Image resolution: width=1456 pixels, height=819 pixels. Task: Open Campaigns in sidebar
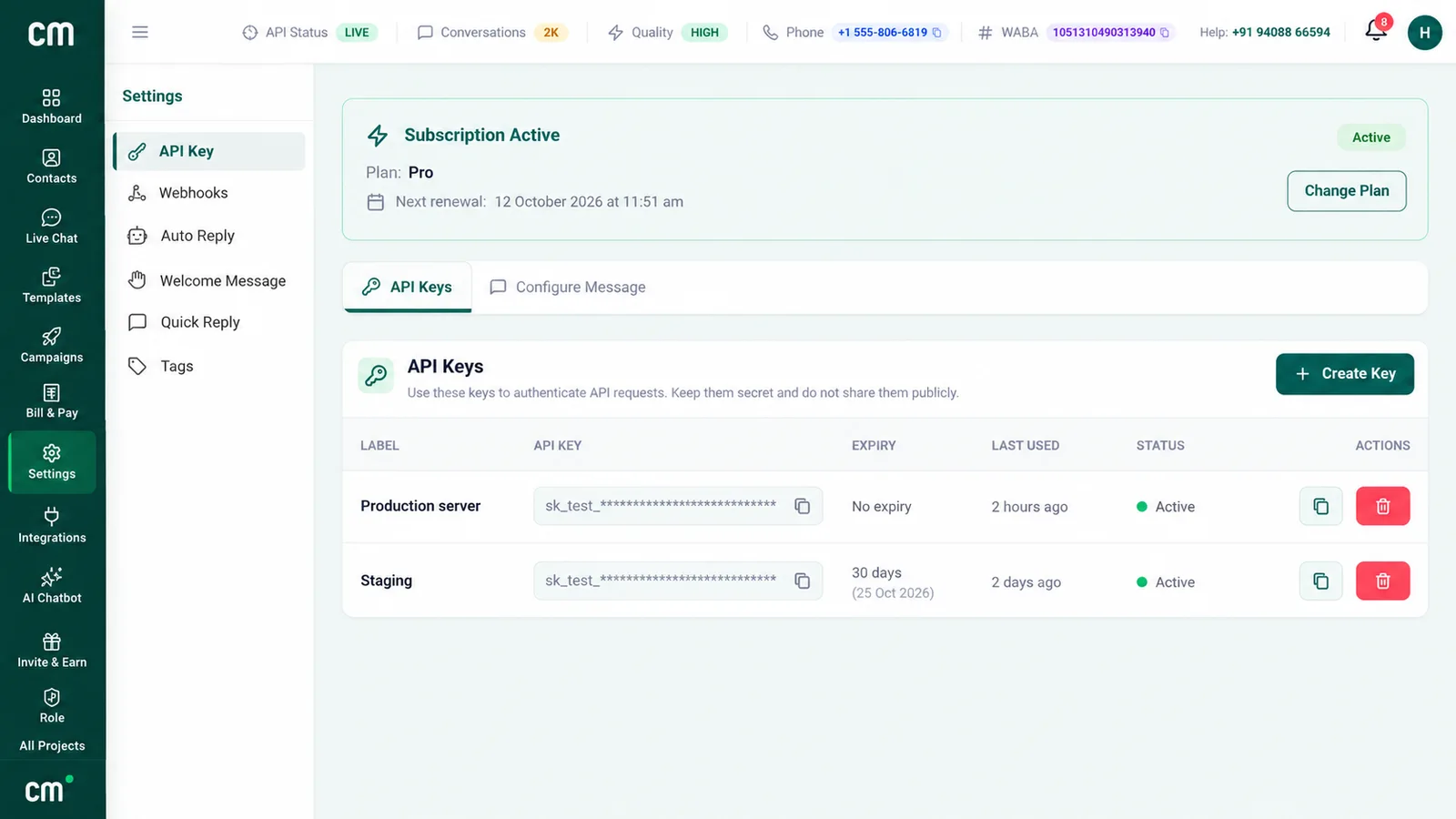tap(52, 346)
